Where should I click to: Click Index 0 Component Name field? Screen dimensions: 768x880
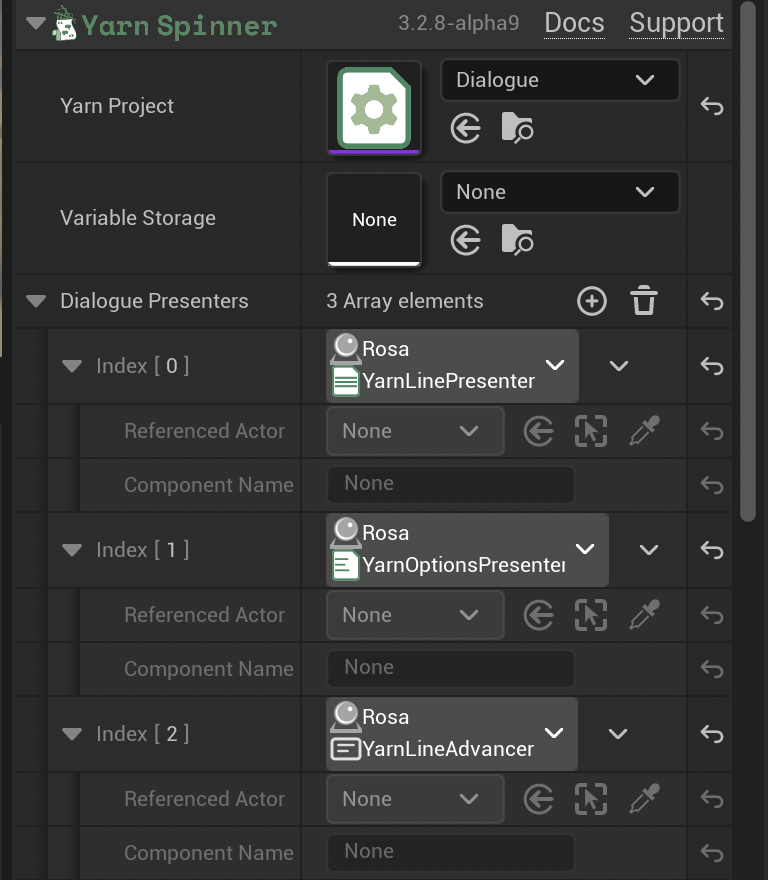[x=451, y=484]
